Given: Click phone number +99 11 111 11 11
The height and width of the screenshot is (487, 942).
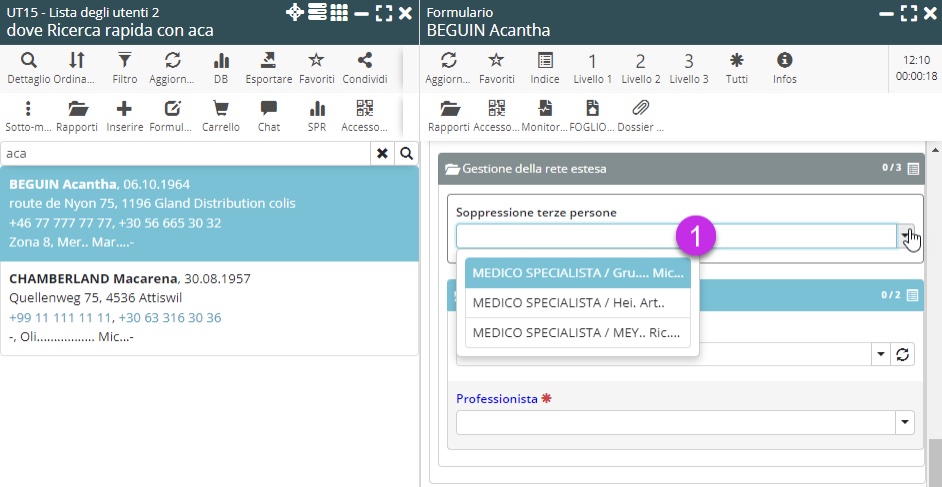Looking at the screenshot, I should coord(60,317).
